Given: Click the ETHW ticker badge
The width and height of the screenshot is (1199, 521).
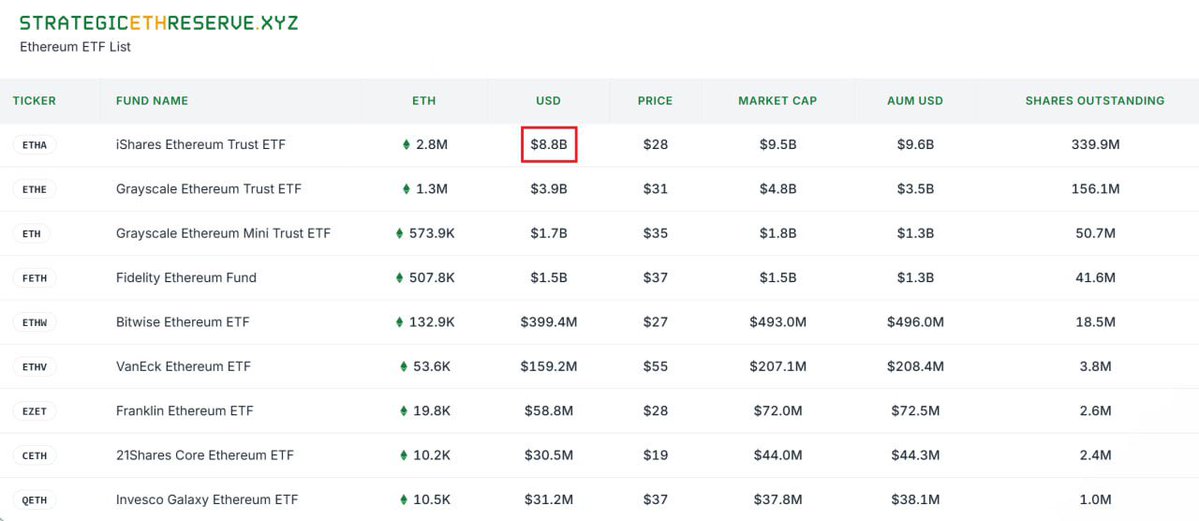Looking at the screenshot, I should tap(34, 322).
